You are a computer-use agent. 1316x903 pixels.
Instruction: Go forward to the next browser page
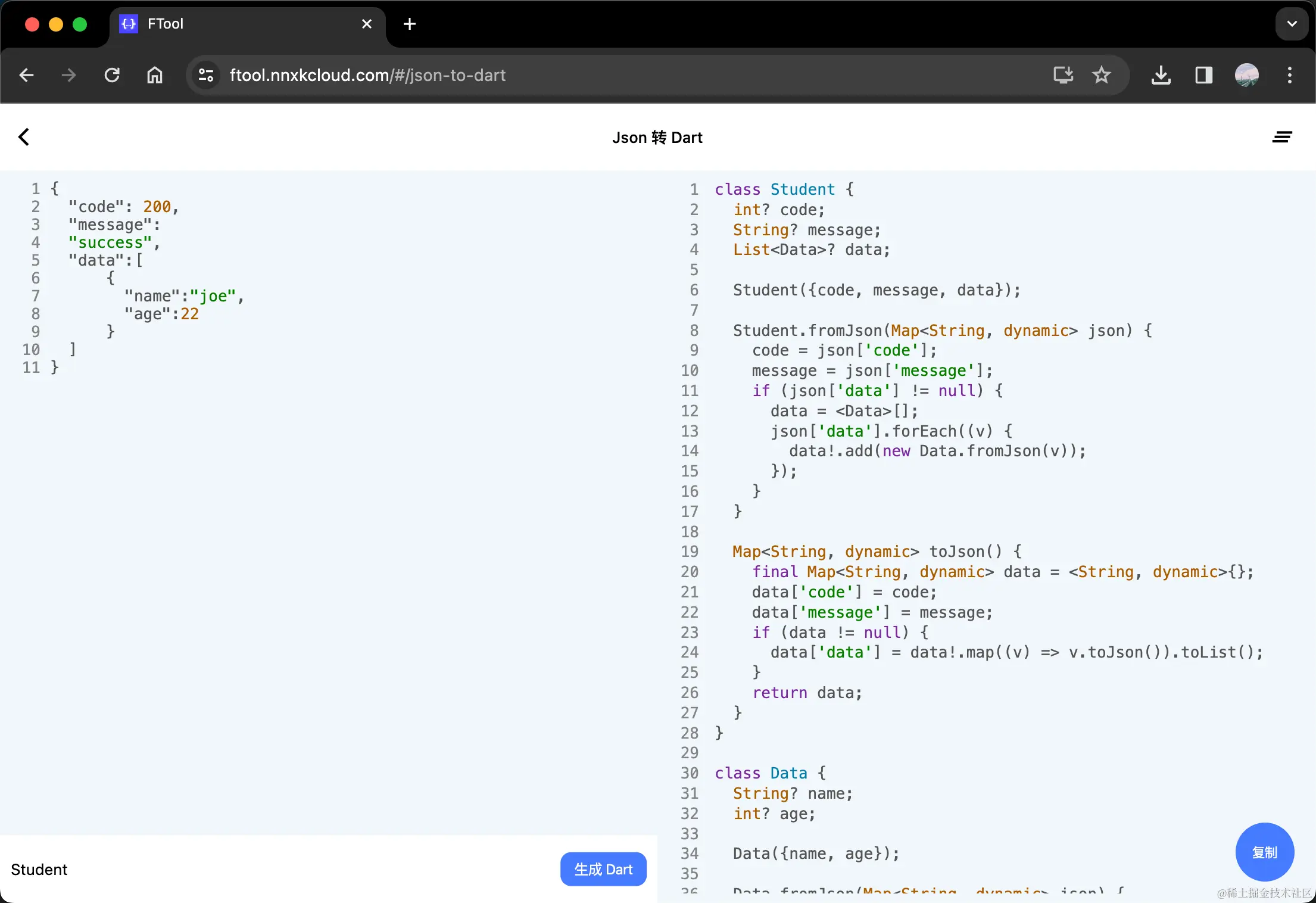point(67,75)
